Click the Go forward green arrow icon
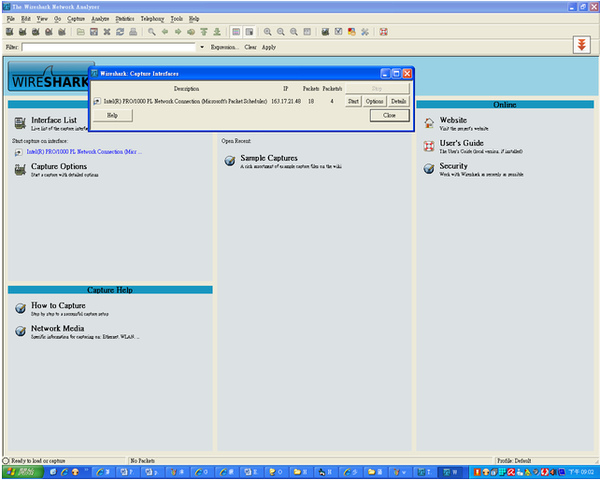 pos(178,32)
